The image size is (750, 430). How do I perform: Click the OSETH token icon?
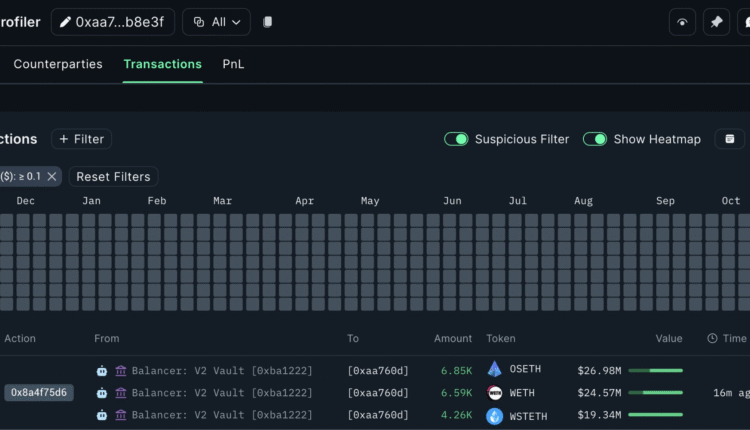coord(494,370)
